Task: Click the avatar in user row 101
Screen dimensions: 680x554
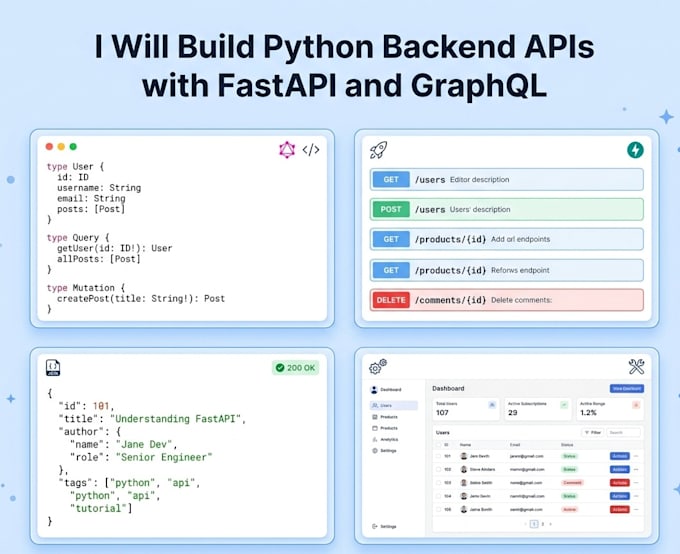Action: 464,456
